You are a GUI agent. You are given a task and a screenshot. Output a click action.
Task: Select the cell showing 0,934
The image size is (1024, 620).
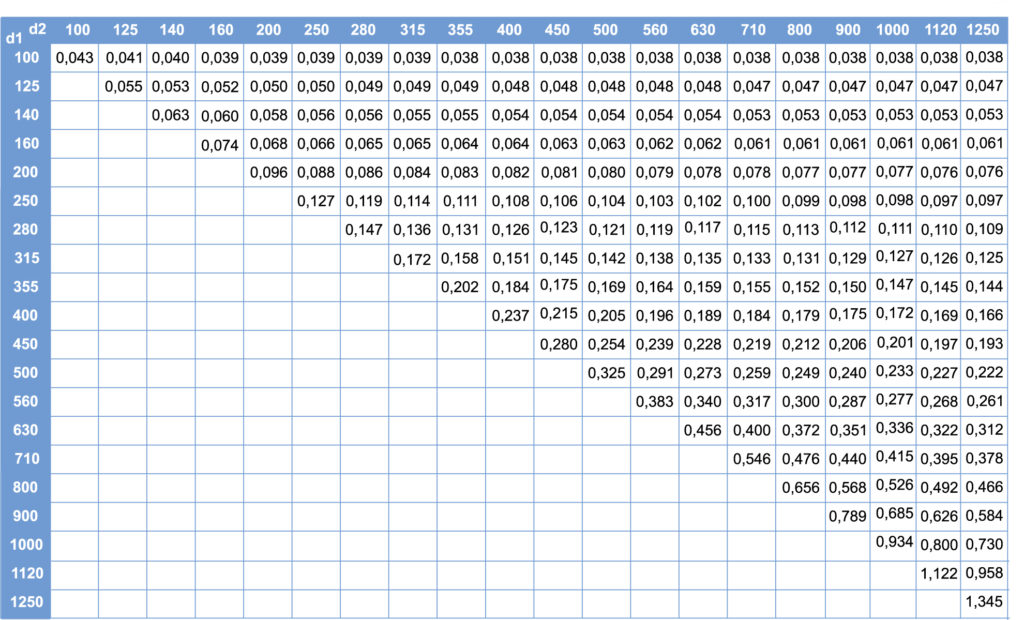click(x=893, y=543)
